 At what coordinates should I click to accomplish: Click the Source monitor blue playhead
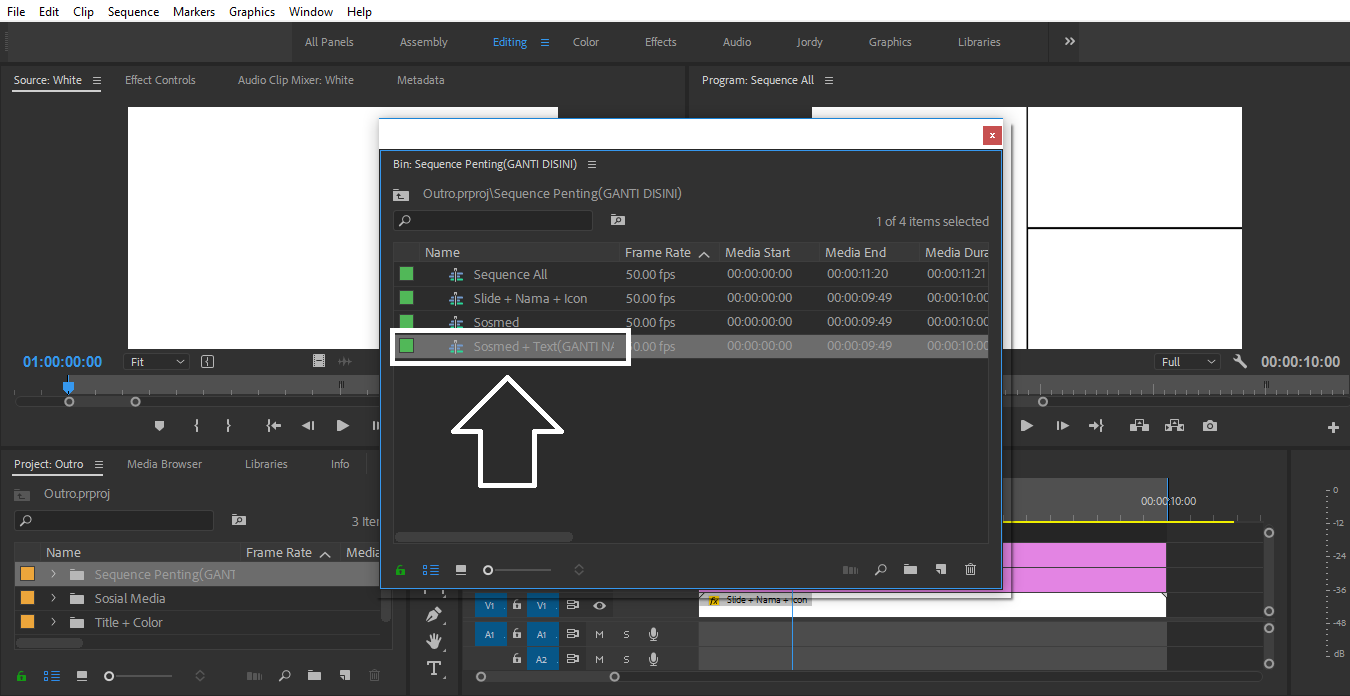pos(68,385)
